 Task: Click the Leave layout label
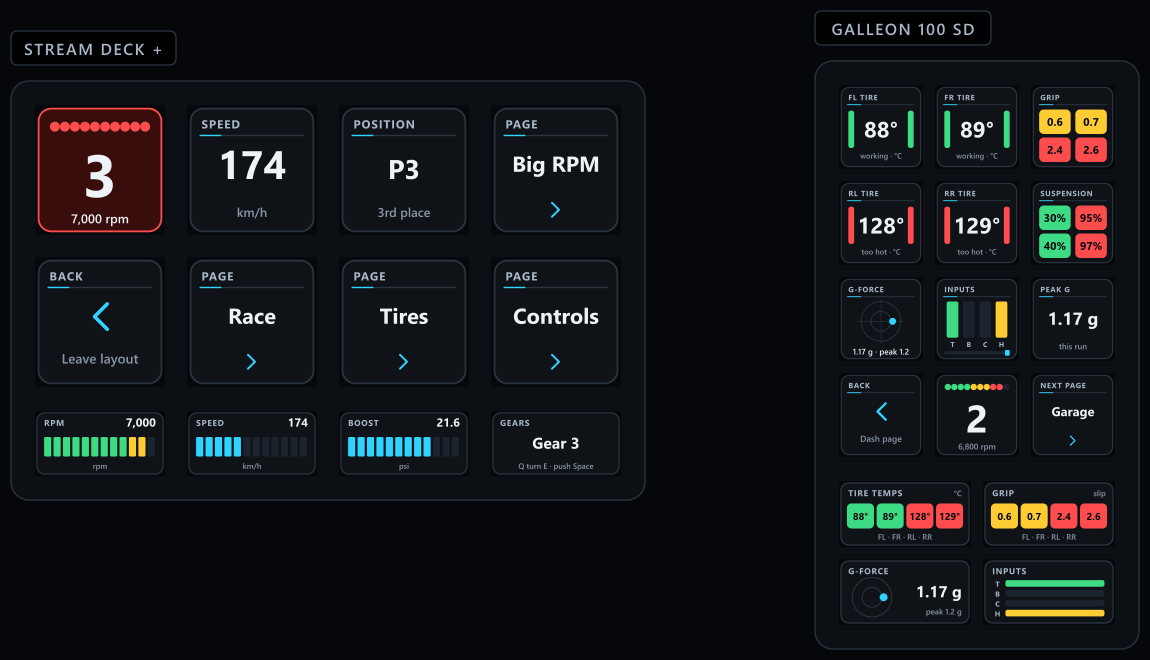click(x=100, y=359)
